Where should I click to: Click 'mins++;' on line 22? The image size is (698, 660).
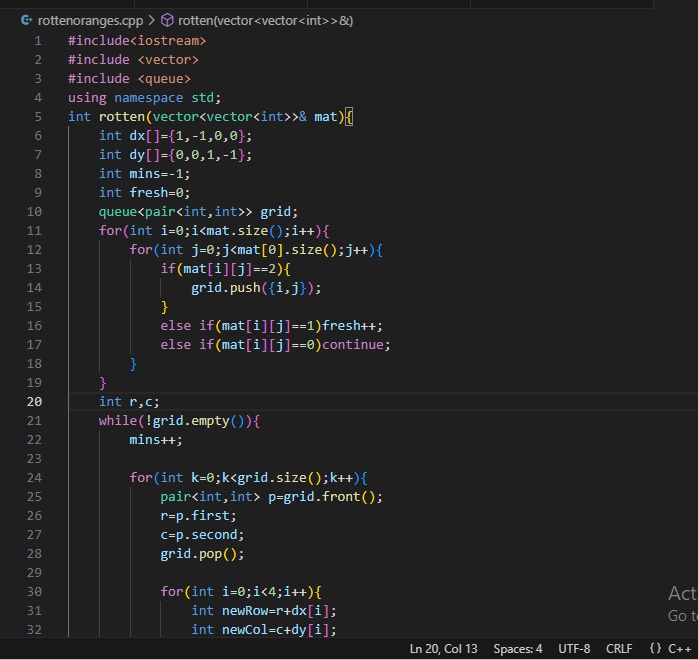pos(156,440)
